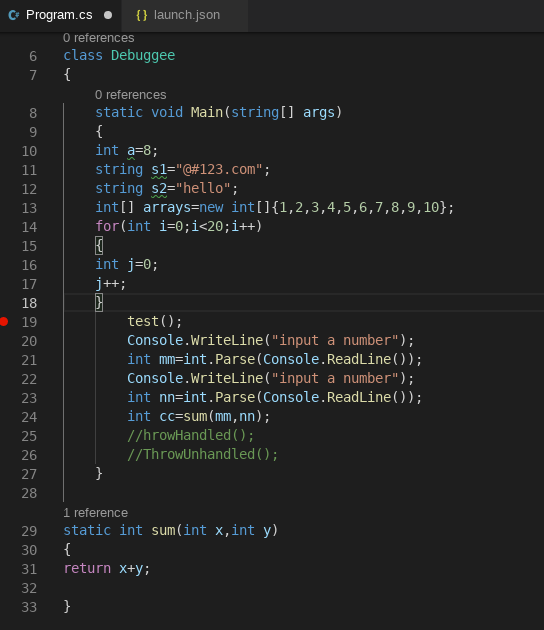Click the mm variable declaration on line 21
Viewport: 544px width, 630px height.
pyautogui.click(x=167, y=359)
